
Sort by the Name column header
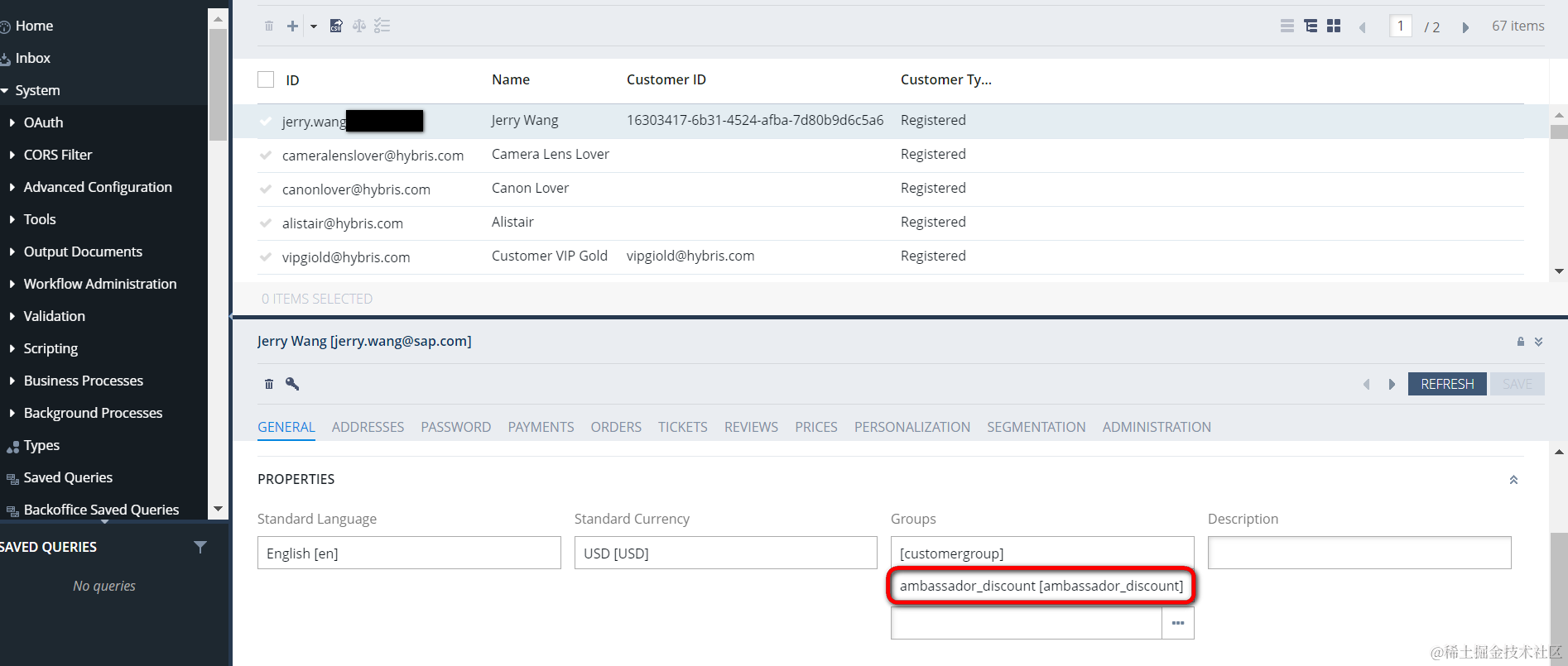point(511,79)
